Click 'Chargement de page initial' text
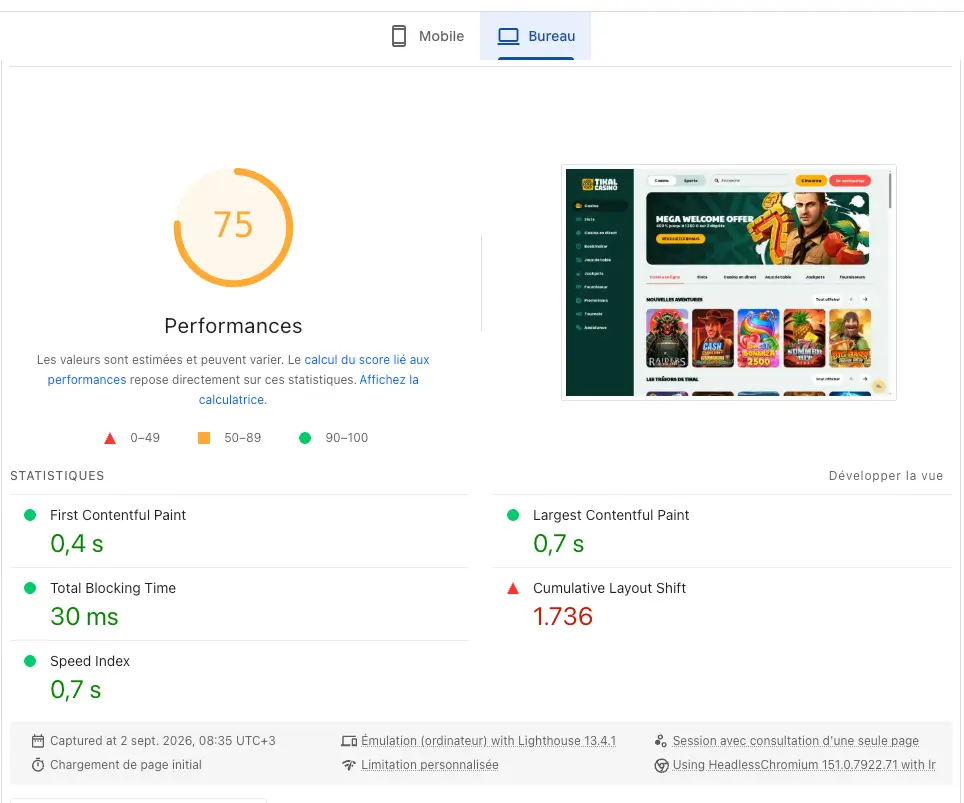Image resolution: width=964 pixels, height=803 pixels. point(126,765)
